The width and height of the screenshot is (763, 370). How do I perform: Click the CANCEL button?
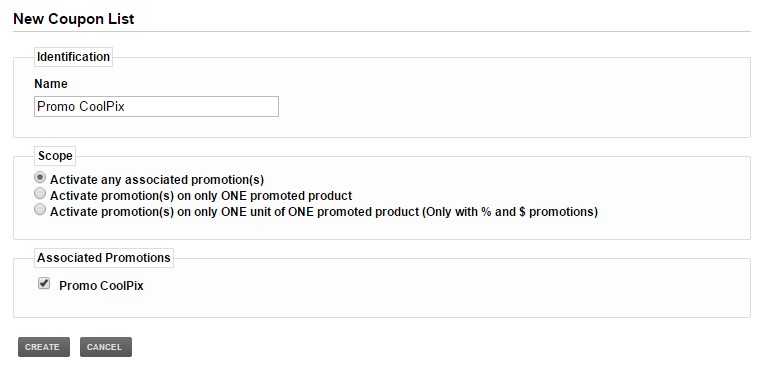[x=106, y=347]
